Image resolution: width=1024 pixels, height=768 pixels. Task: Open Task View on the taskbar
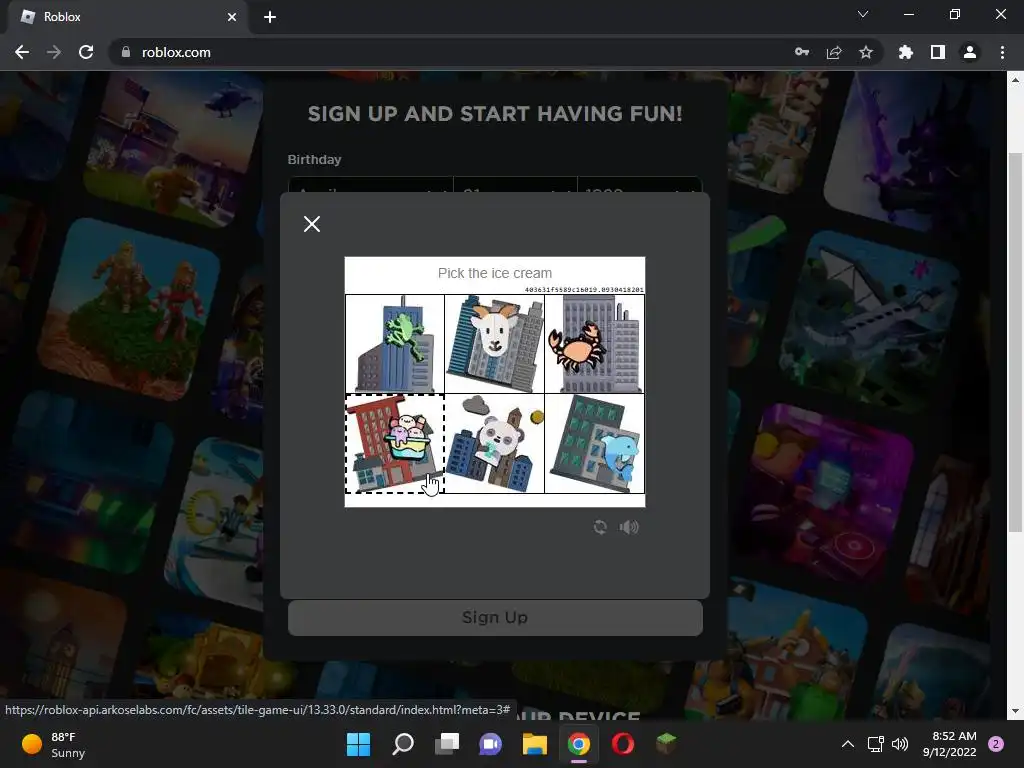[x=447, y=744]
